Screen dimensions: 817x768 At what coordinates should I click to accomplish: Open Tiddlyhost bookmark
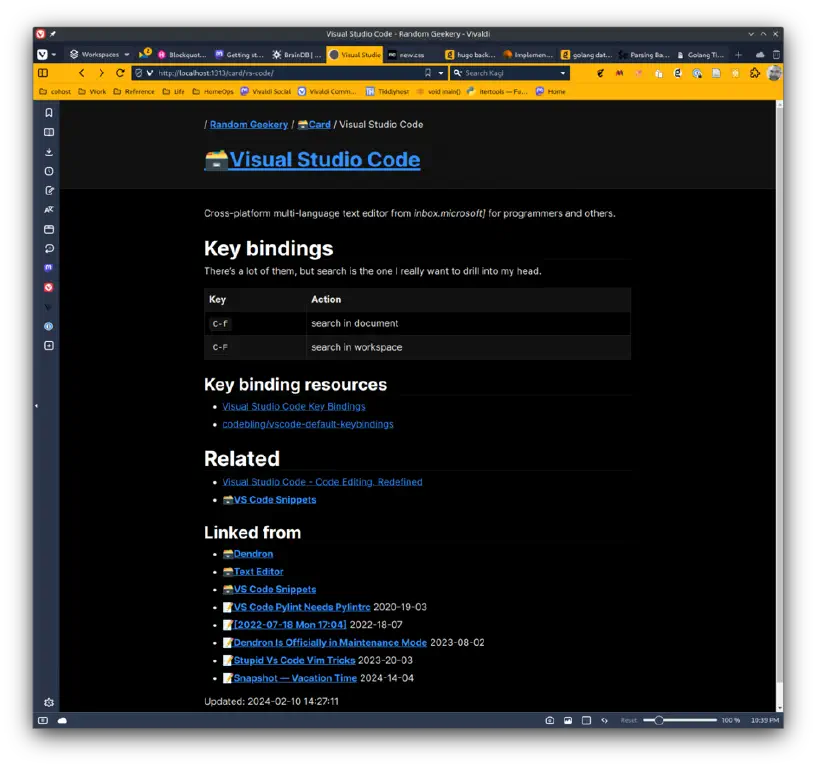tap(387, 91)
